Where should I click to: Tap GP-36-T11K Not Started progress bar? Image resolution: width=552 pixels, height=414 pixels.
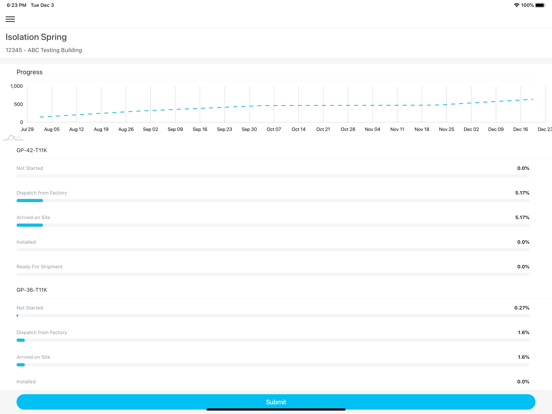pos(273,315)
